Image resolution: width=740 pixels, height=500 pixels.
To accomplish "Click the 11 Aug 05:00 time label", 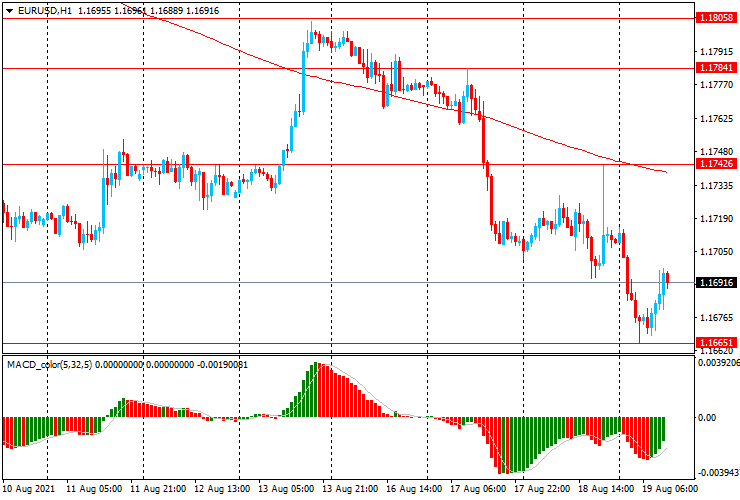I will point(93,489).
